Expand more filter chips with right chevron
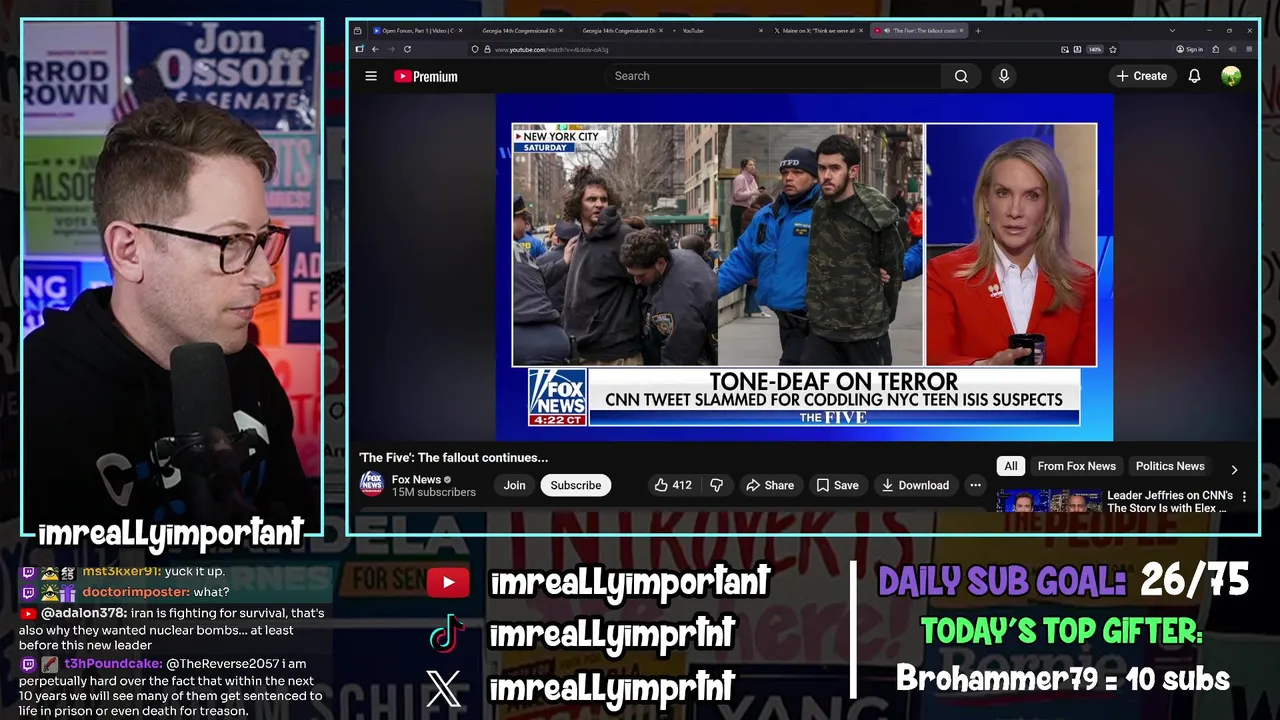This screenshot has height=720, width=1280. pyautogui.click(x=1234, y=469)
